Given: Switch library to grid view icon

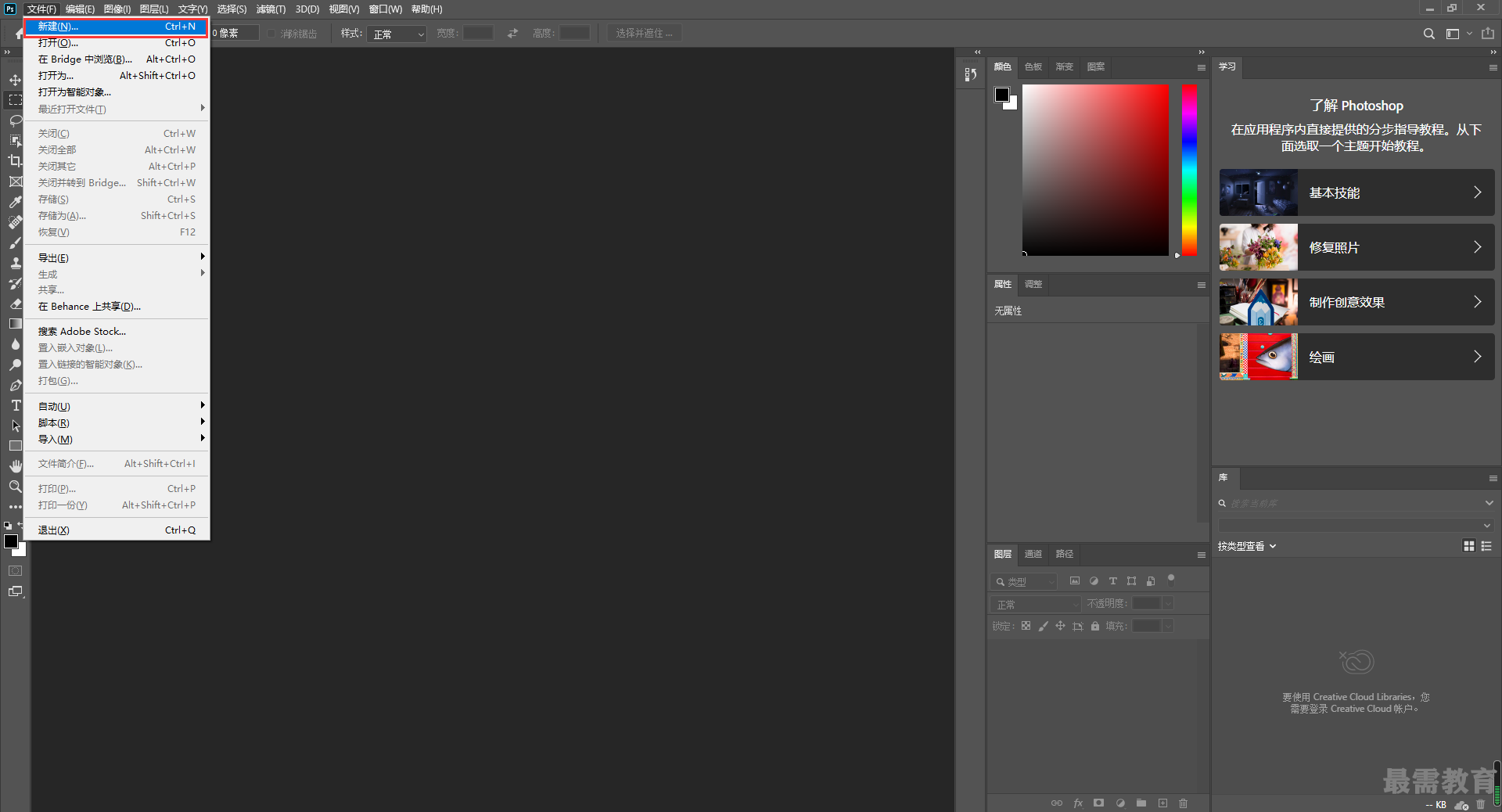Looking at the screenshot, I should (1469, 546).
